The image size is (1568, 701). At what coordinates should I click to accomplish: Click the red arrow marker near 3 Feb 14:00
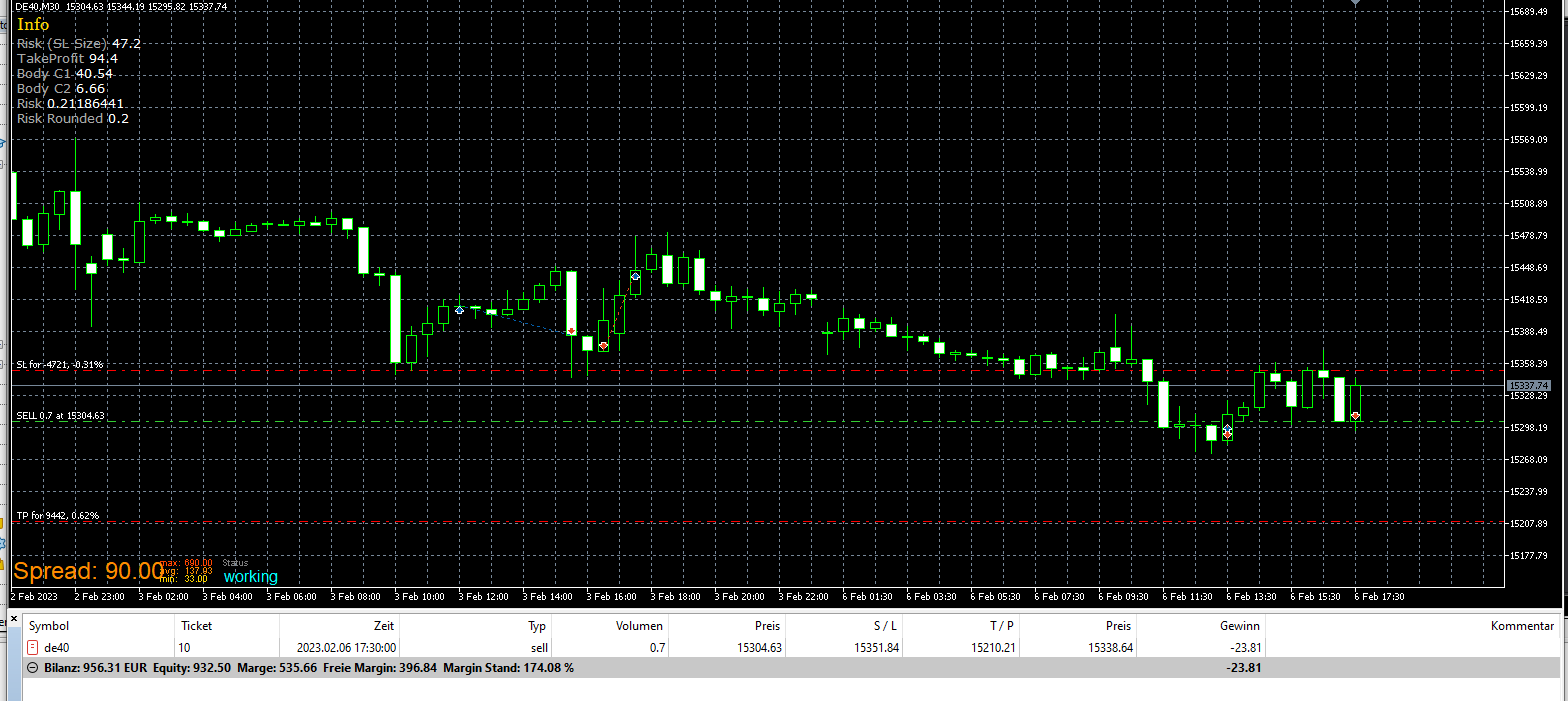click(x=571, y=330)
